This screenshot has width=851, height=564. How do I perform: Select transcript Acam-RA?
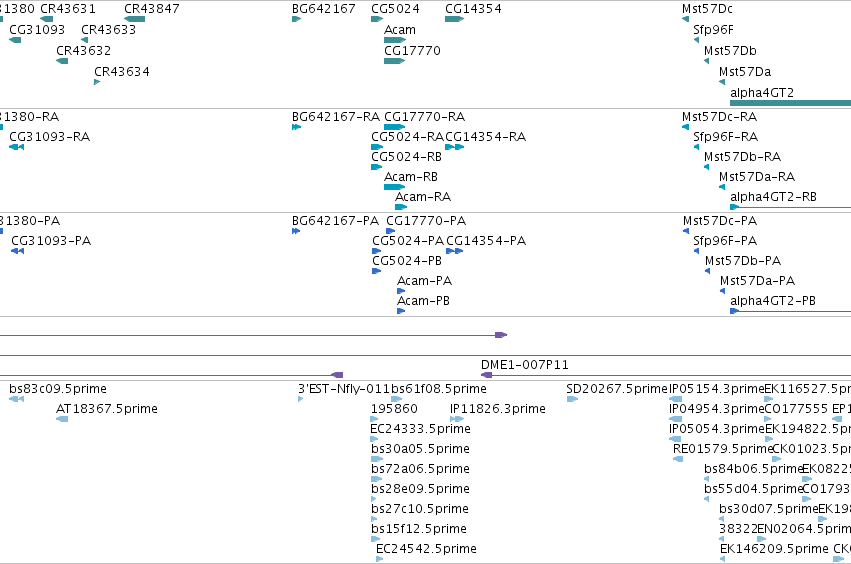point(423,197)
